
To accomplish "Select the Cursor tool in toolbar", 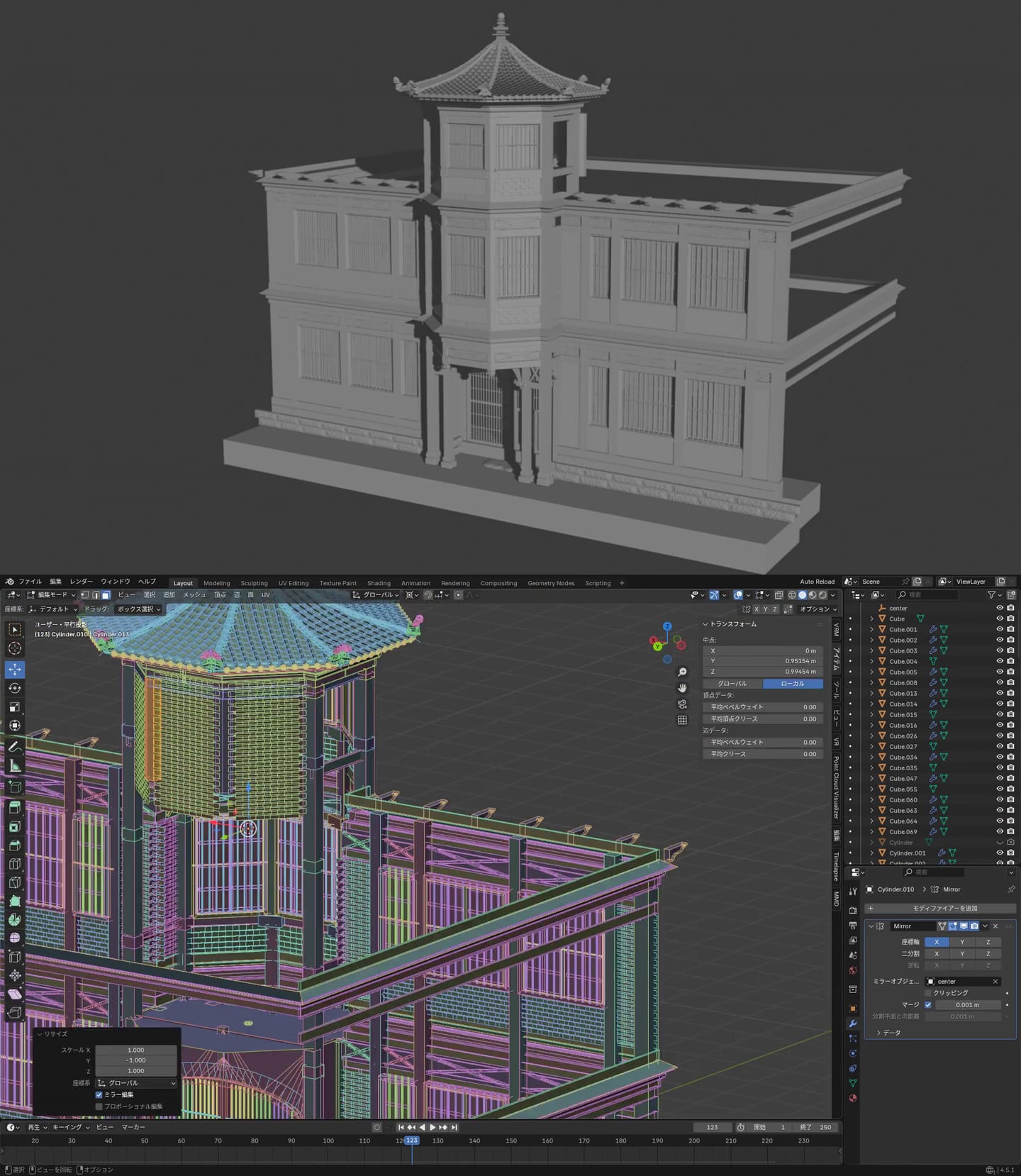I will click(x=15, y=648).
